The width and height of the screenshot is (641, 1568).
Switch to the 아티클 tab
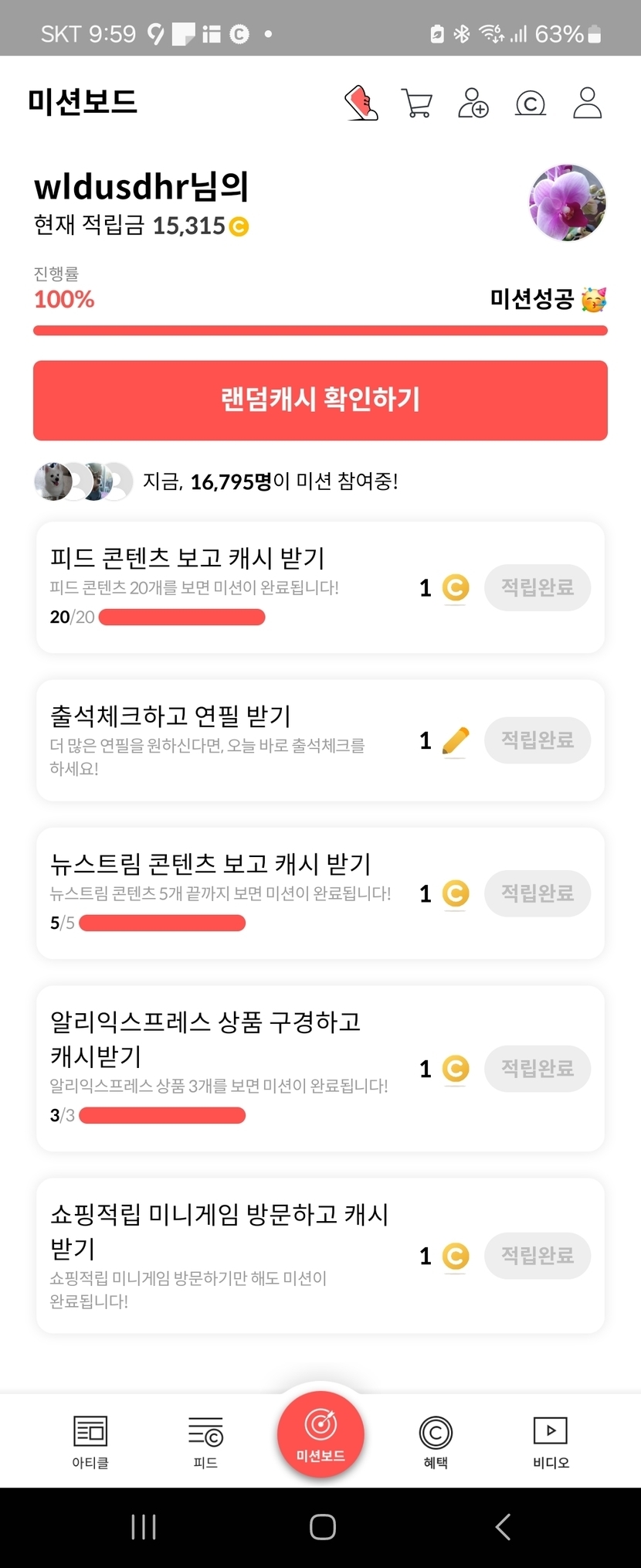pos(90,1441)
